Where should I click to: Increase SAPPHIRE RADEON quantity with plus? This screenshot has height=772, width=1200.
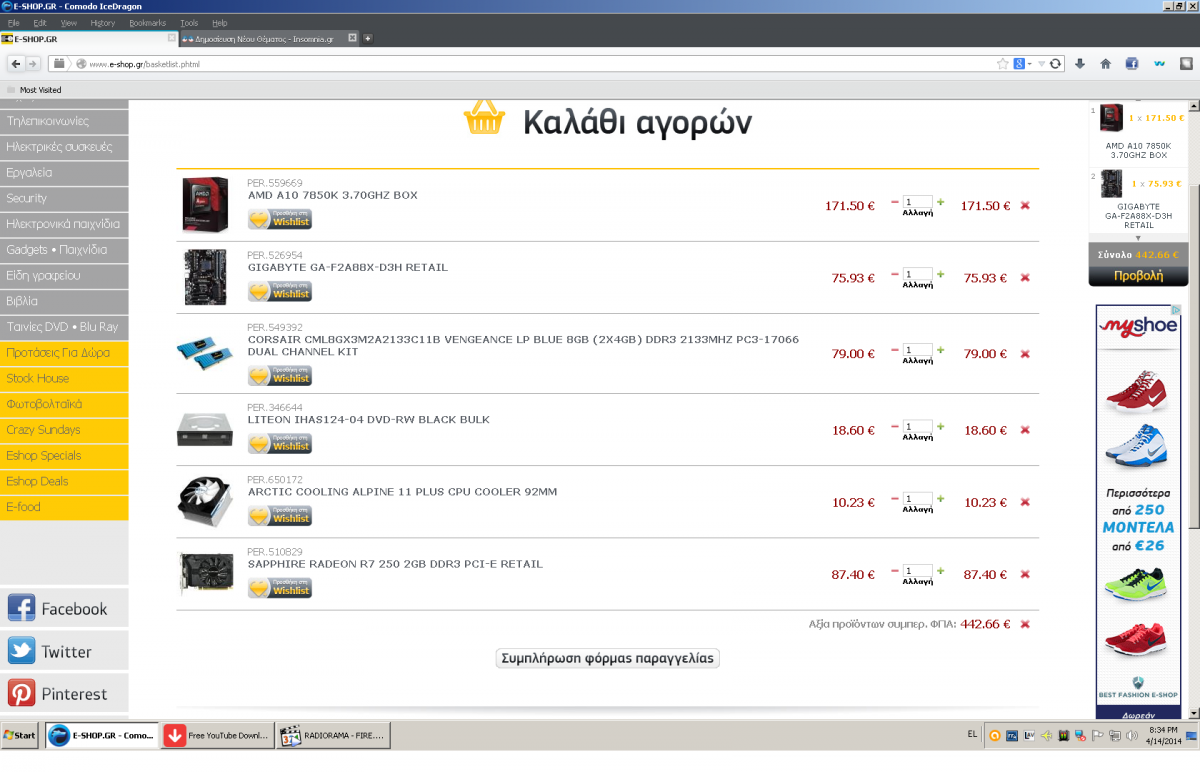940,570
